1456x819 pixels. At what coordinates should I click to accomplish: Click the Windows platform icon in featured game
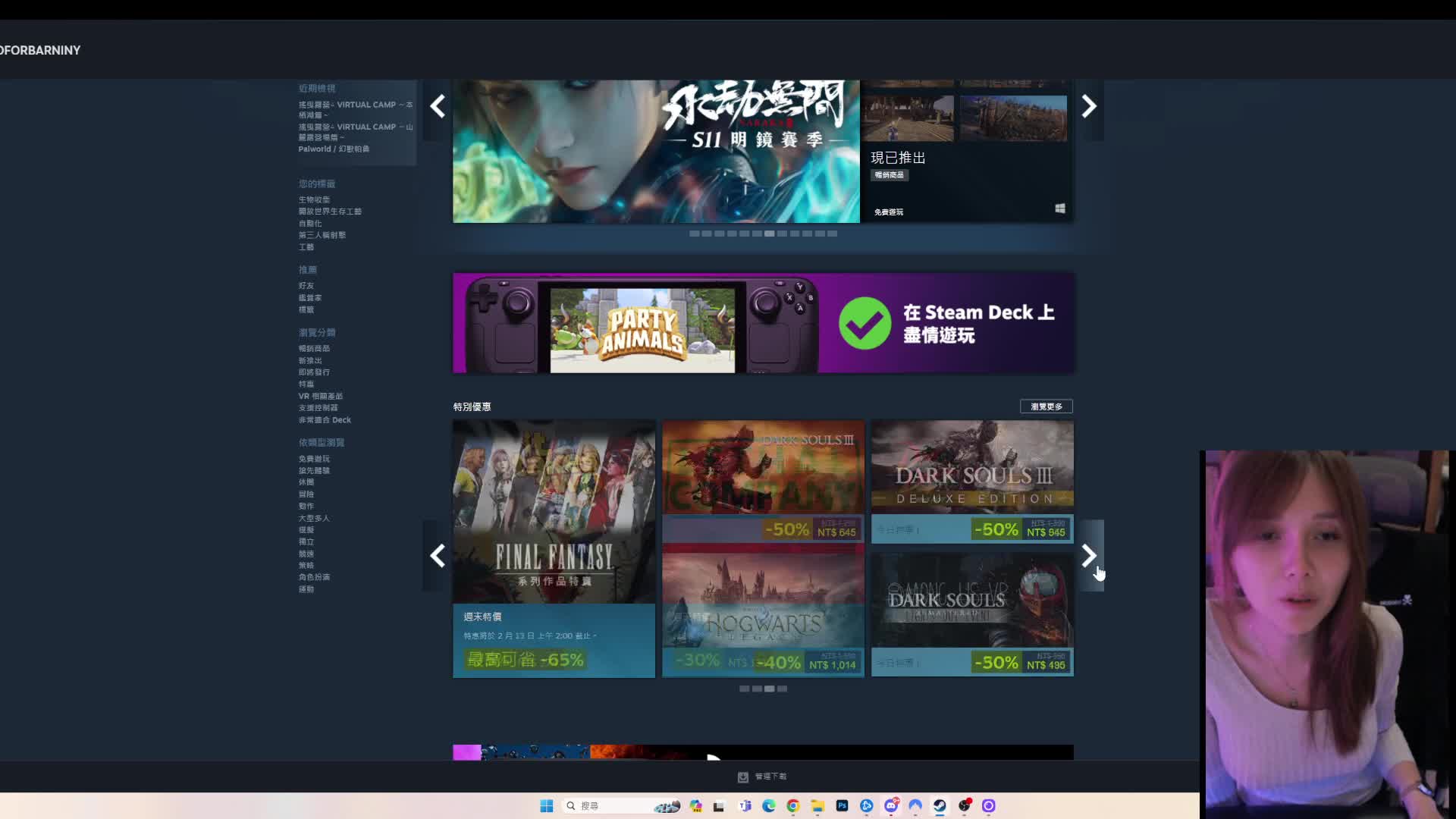click(x=1060, y=209)
